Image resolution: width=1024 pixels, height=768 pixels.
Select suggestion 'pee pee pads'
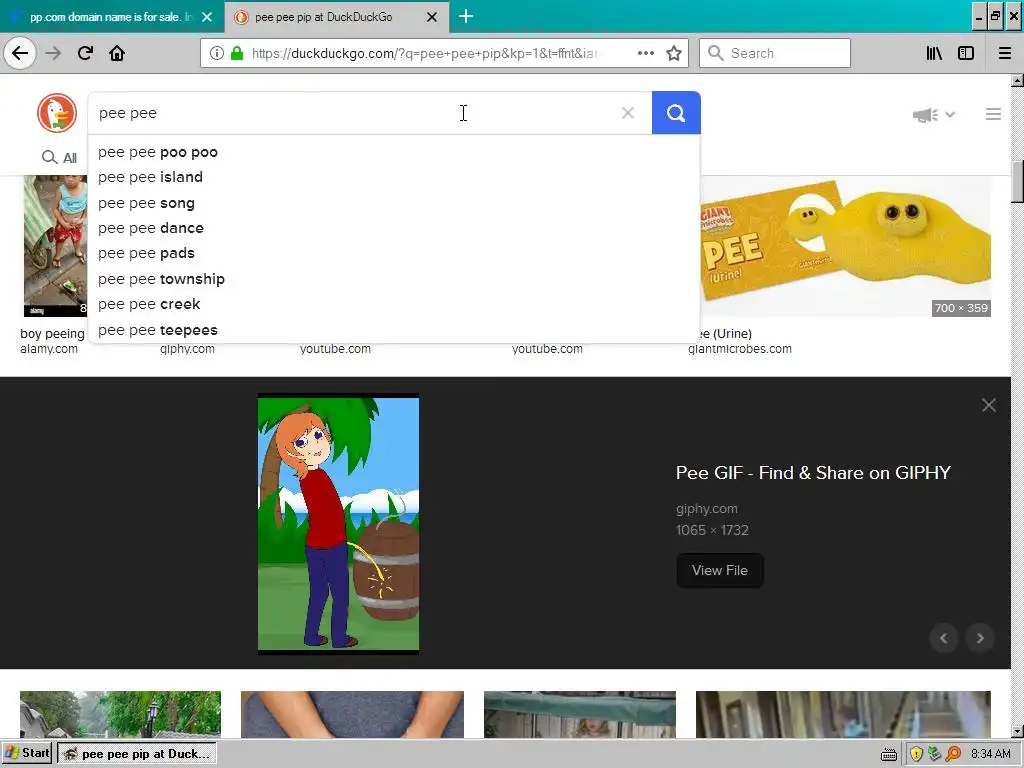(x=394, y=253)
